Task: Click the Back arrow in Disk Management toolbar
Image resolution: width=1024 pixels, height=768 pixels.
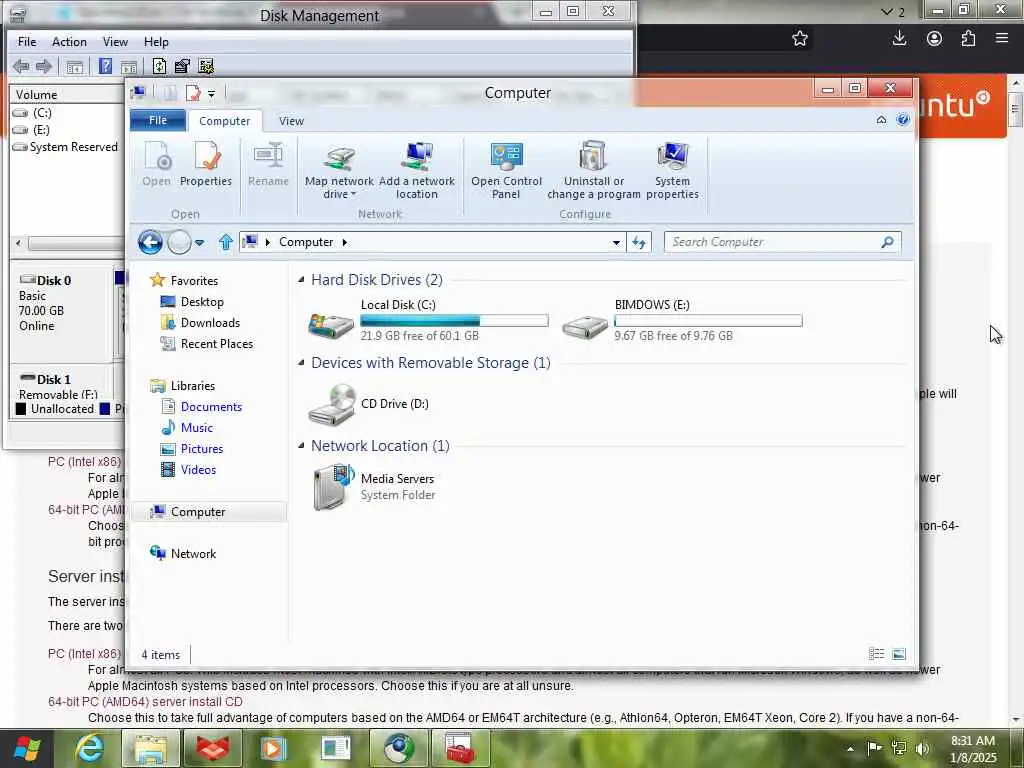Action: (21, 66)
